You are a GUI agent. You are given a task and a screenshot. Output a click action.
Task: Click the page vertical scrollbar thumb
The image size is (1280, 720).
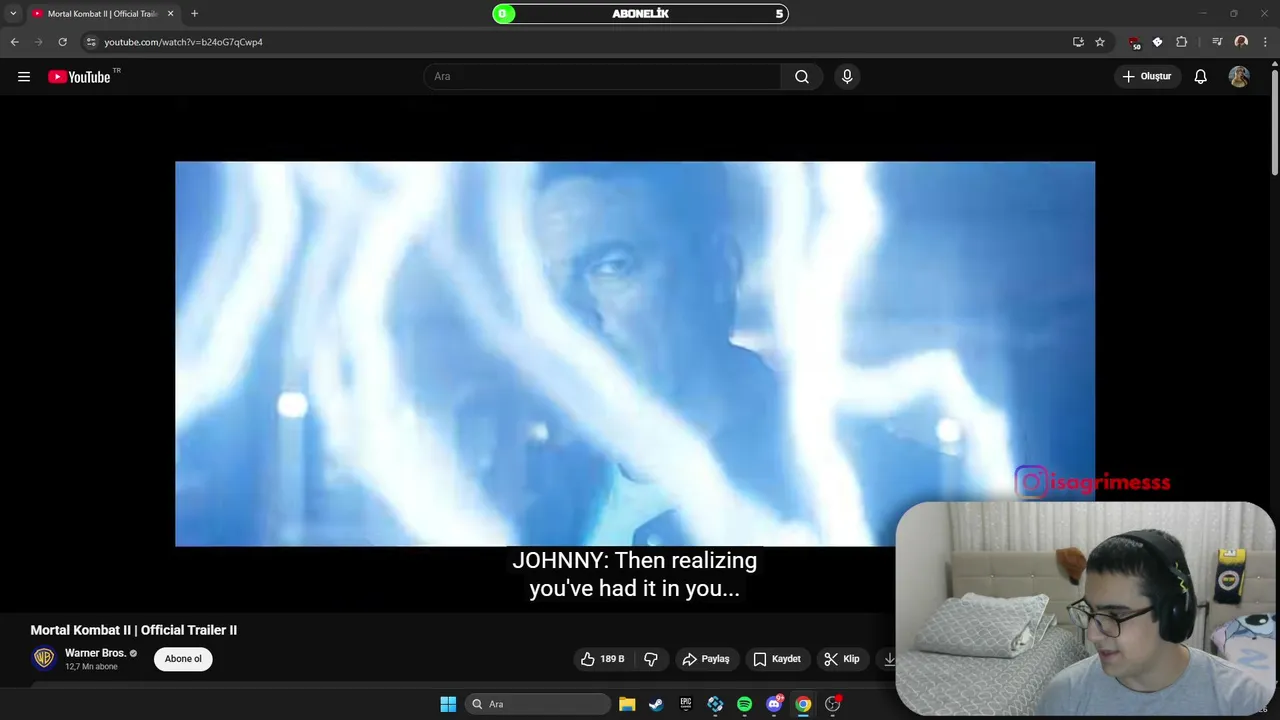click(1274, 120)
